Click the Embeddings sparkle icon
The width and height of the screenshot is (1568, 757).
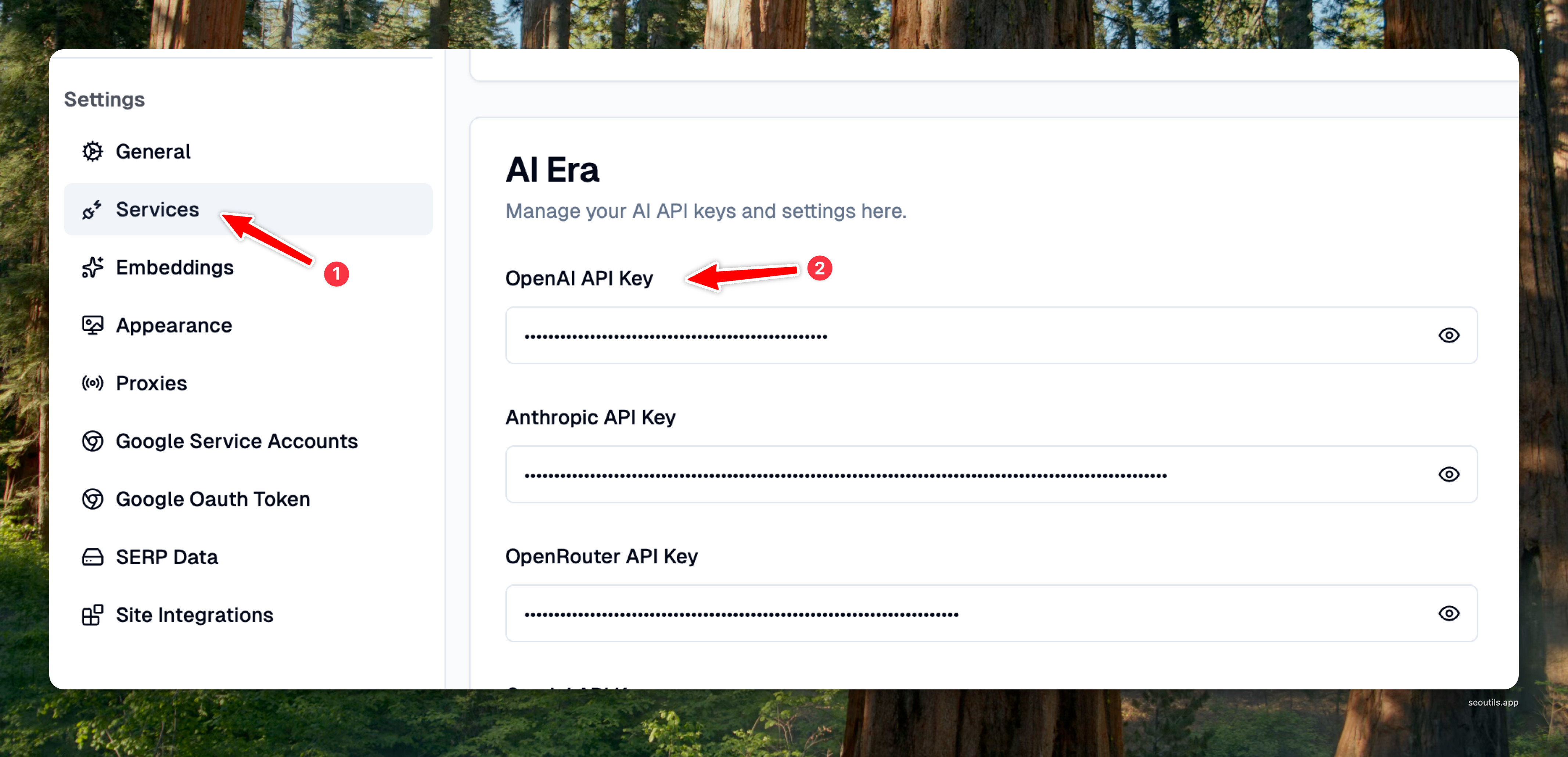tap(93, 268)
